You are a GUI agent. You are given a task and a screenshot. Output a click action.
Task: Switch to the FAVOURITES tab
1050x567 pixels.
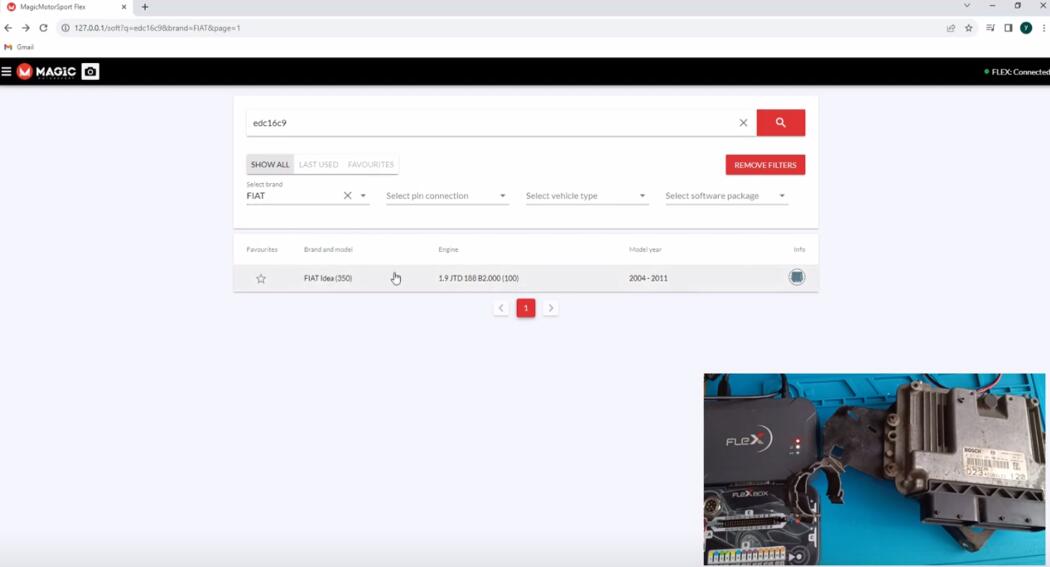click(x=370, y=165)
